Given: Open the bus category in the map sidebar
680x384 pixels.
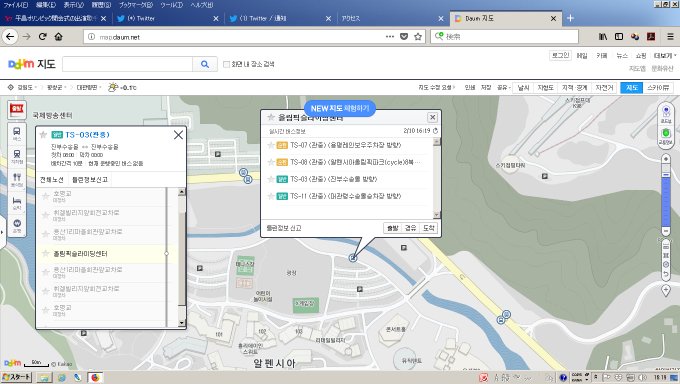Looking at the screenshot, I should click(16, 133).
